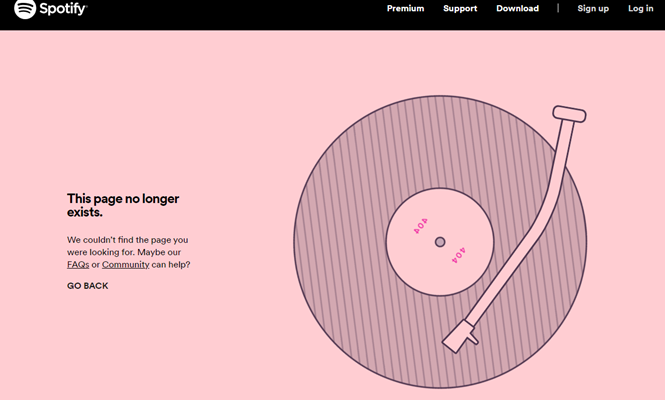Screen dimensions: 665x400
Task: Open the Premium page from navigation
Action: [x=405, y=8]
